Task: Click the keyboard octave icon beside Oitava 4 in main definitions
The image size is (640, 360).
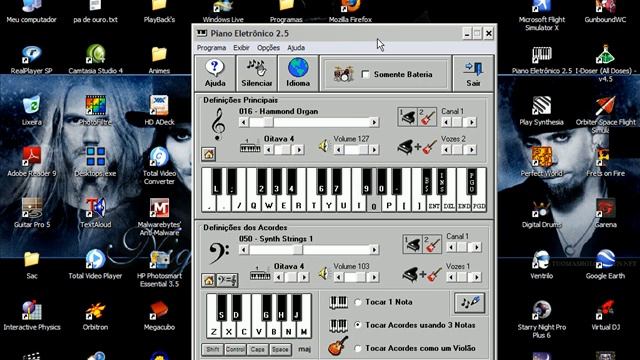Action: tap(250, 147)
